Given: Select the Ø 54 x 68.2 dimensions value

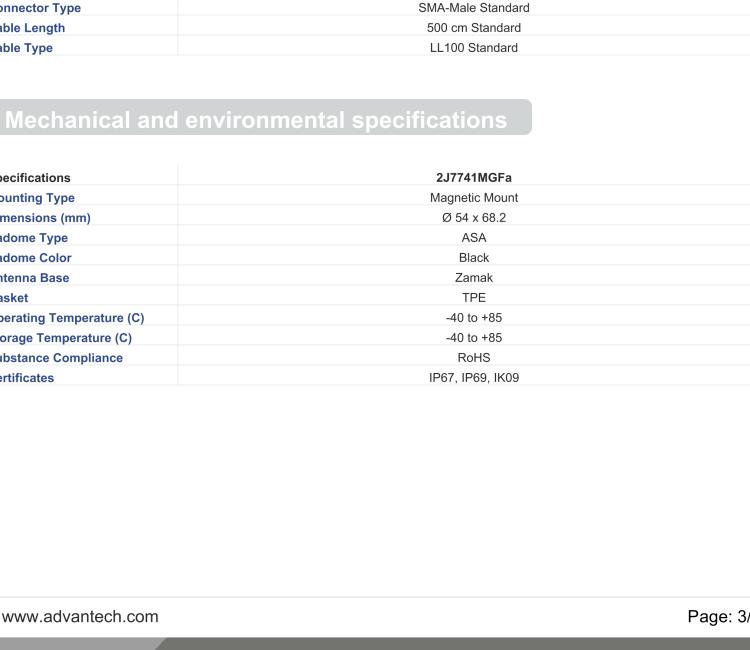Looking at the screenshot, I should coord(473,218).
